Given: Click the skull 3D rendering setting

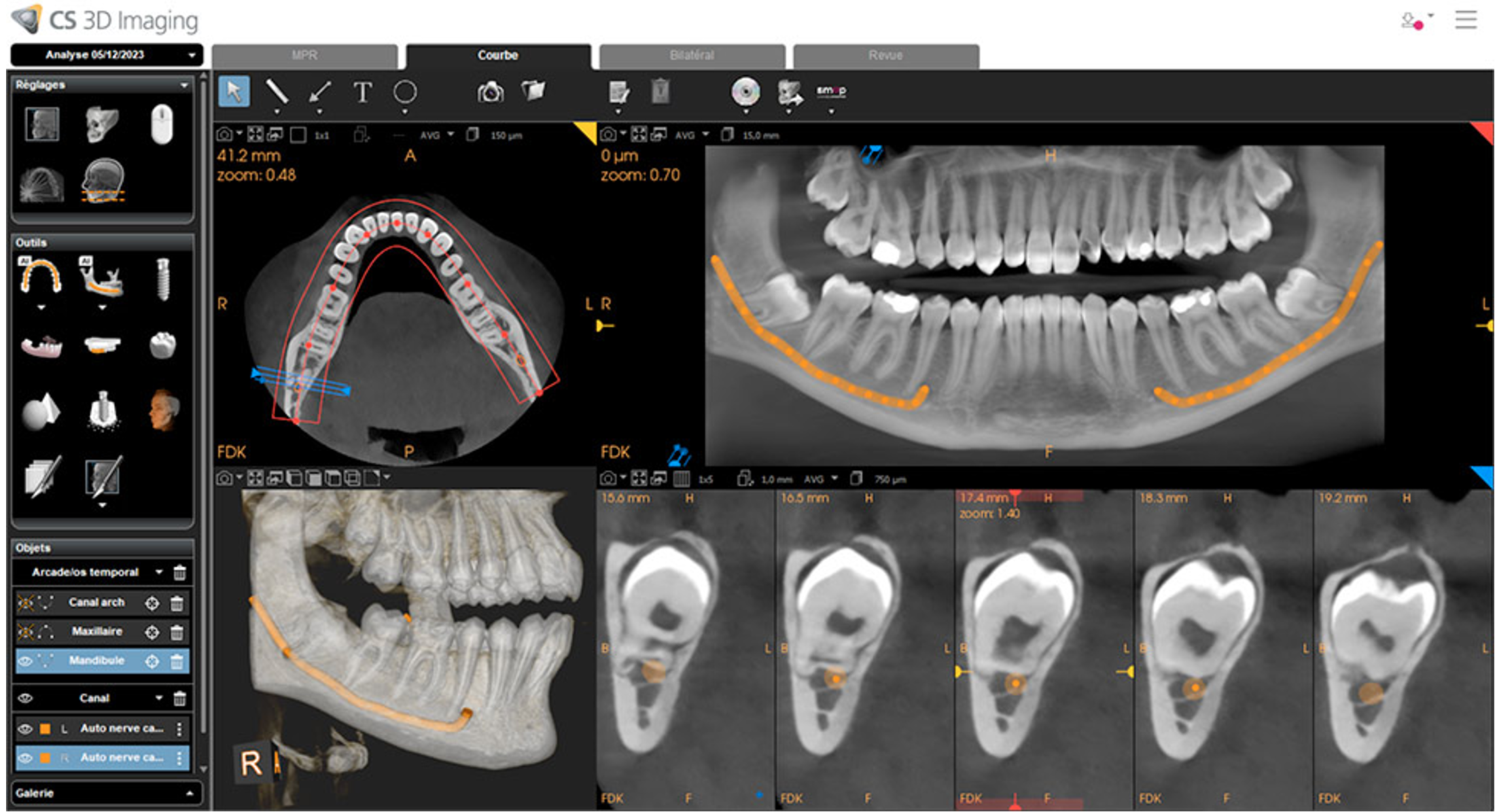Looking at the screenshot, I should (x=101, y=124).
